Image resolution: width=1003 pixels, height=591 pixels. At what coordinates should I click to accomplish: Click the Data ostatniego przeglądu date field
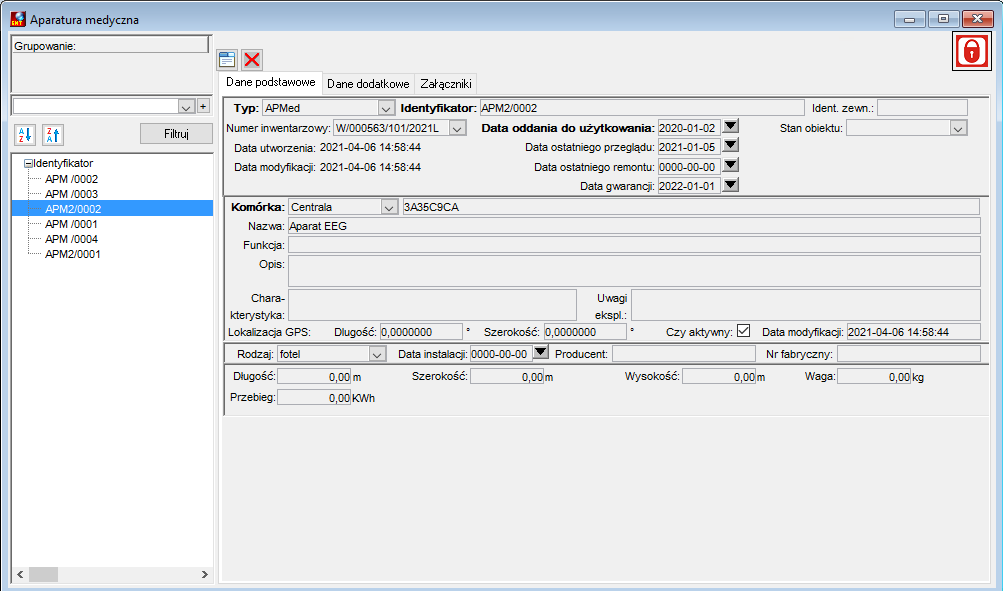[689, 147]
